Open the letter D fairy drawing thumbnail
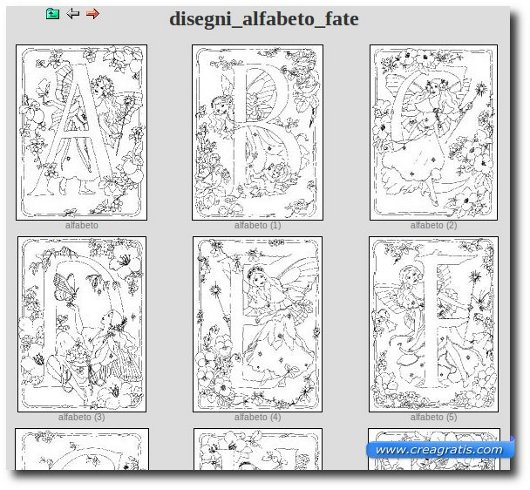The image size is (530, 490). [x=82, y=324]
